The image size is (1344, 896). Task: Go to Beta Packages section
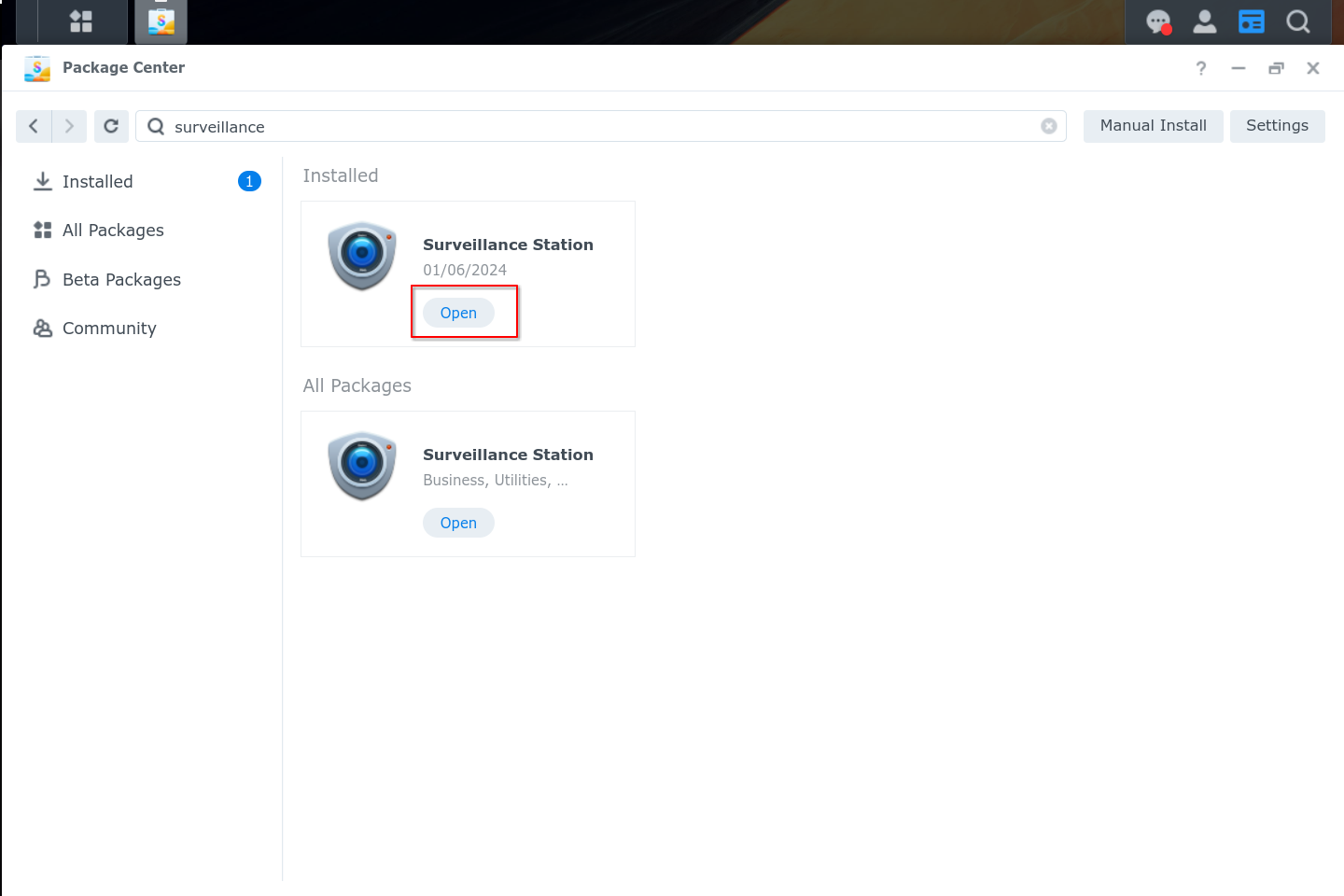tap(121, 280)
